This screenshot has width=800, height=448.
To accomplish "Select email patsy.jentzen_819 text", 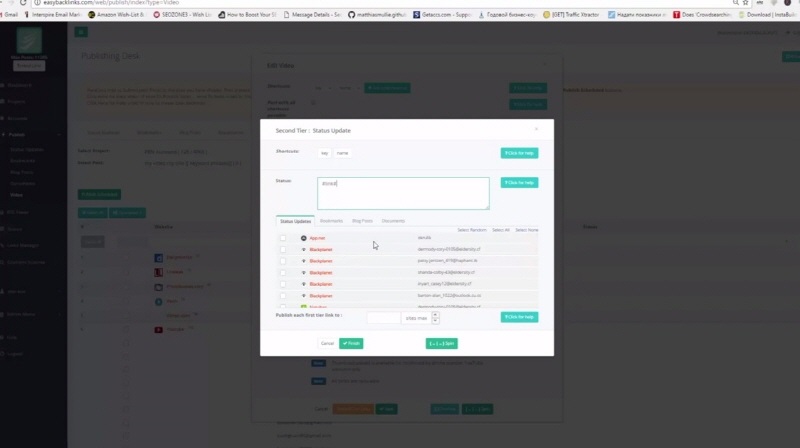I will click(x=447, y=261).
